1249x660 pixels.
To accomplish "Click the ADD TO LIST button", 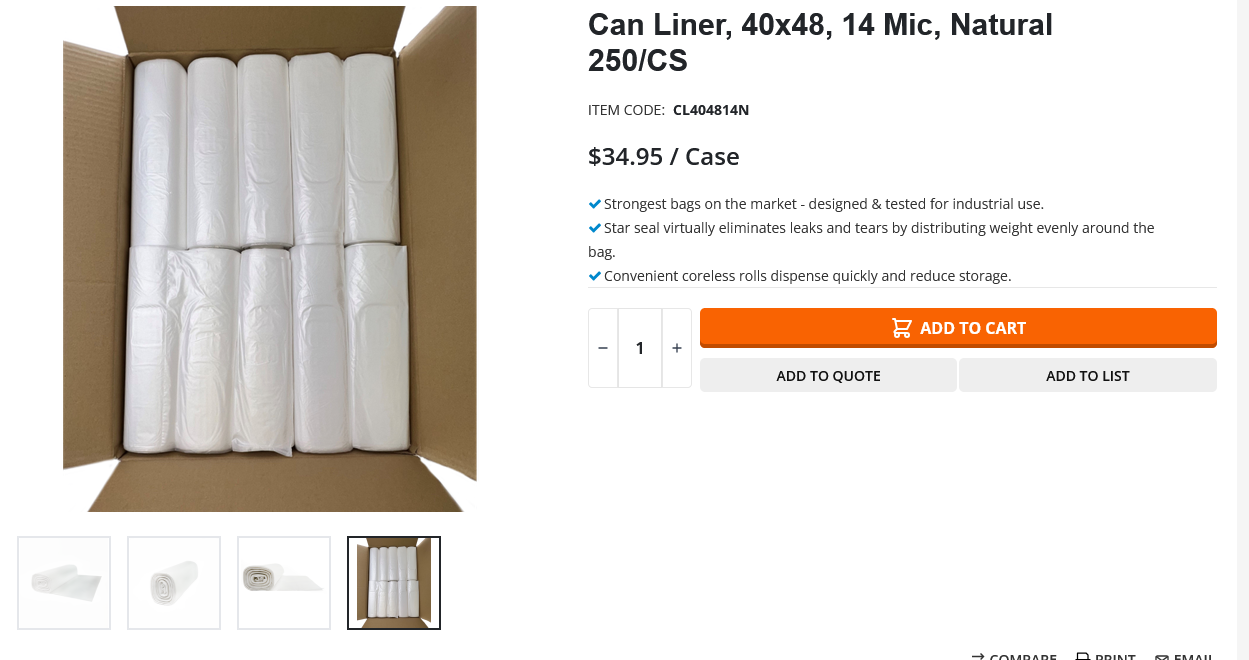I will [1088, 376].
